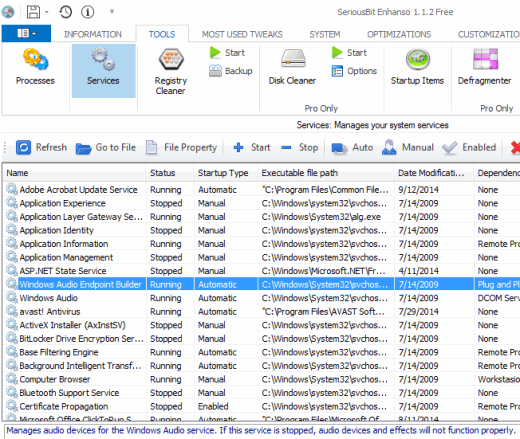Image resolution: width=520 pixels, height=439 pixels.
Task: Sort by Date Modification column header
Action: point(434,173)
